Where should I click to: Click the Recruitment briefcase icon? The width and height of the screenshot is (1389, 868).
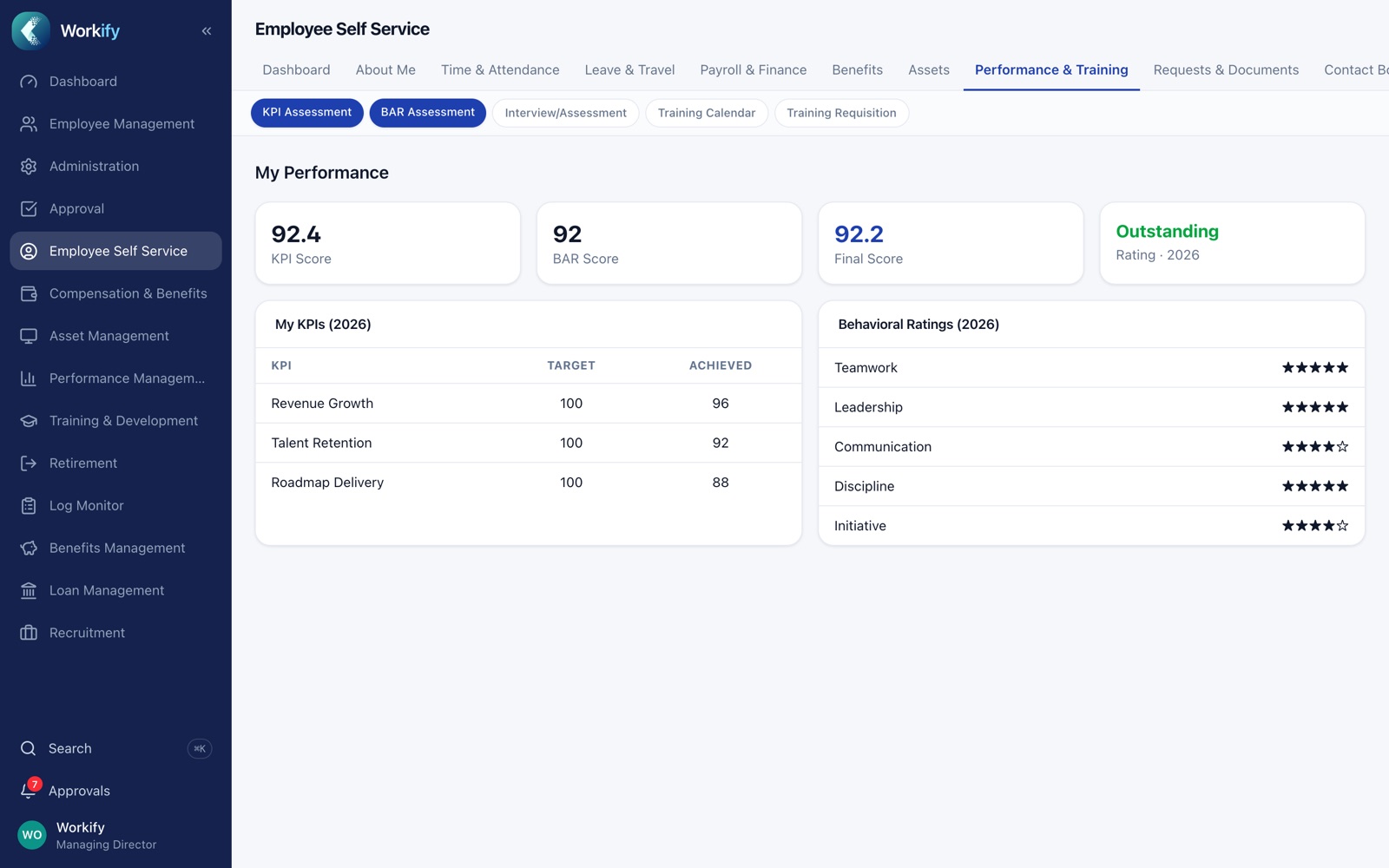click(x=29, y=634)
